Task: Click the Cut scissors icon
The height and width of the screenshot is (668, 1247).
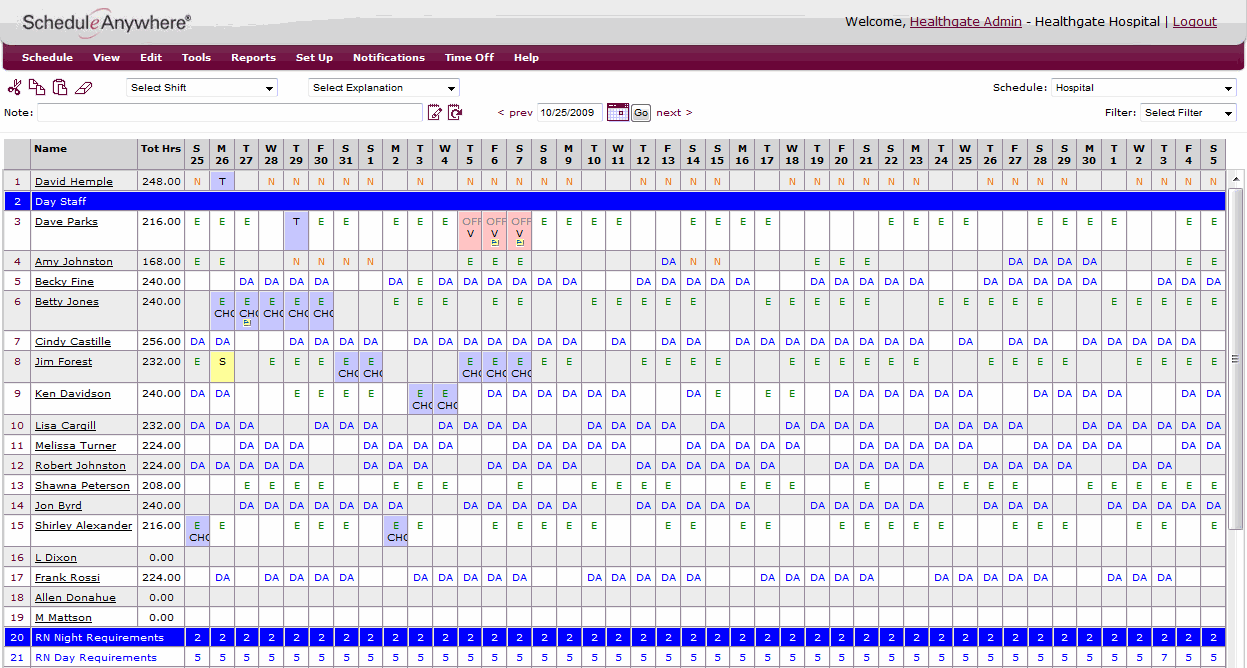Action: point(14,87)
